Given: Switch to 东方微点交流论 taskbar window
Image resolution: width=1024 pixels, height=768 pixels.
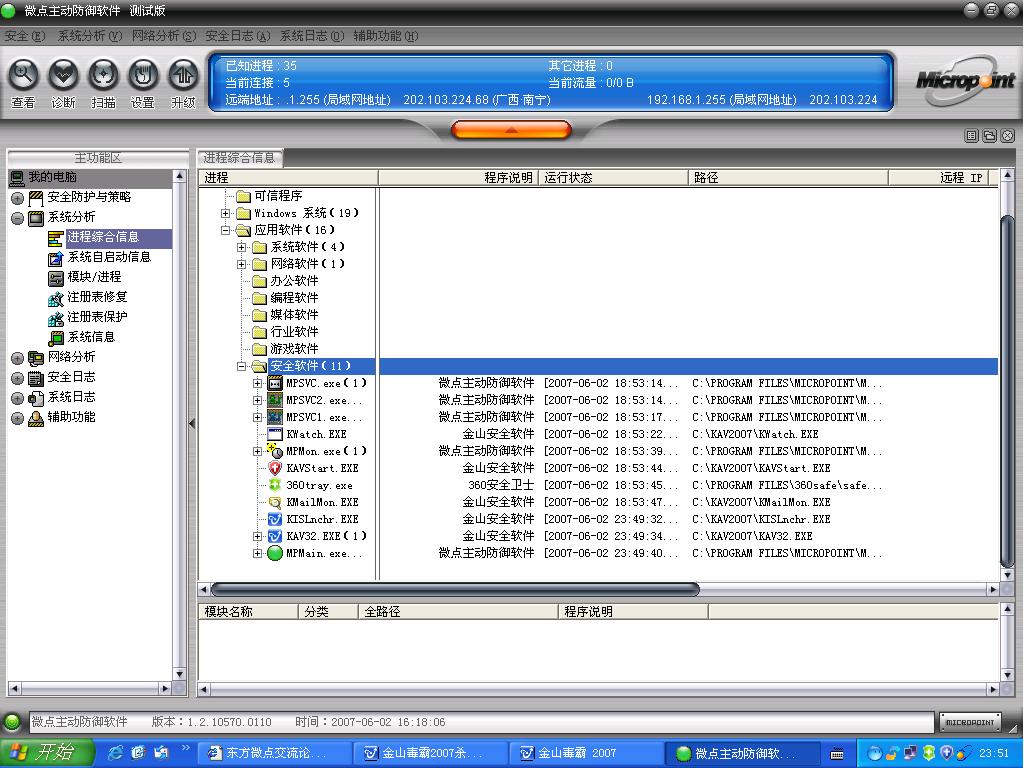Looking at the screenshot, I should click(x=274, y=754).
